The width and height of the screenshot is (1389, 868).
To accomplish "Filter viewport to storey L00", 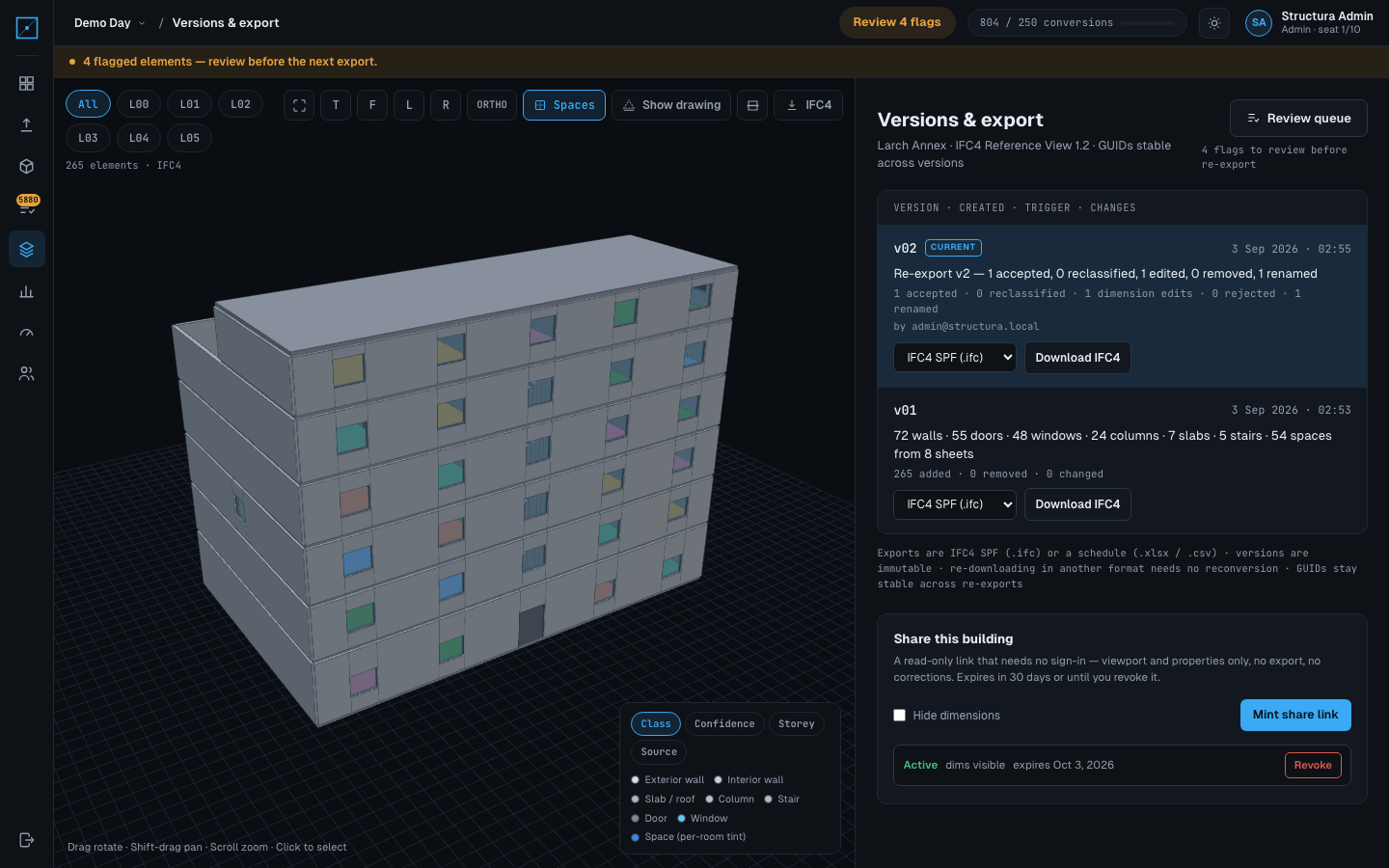I will [x=139, y=104].
